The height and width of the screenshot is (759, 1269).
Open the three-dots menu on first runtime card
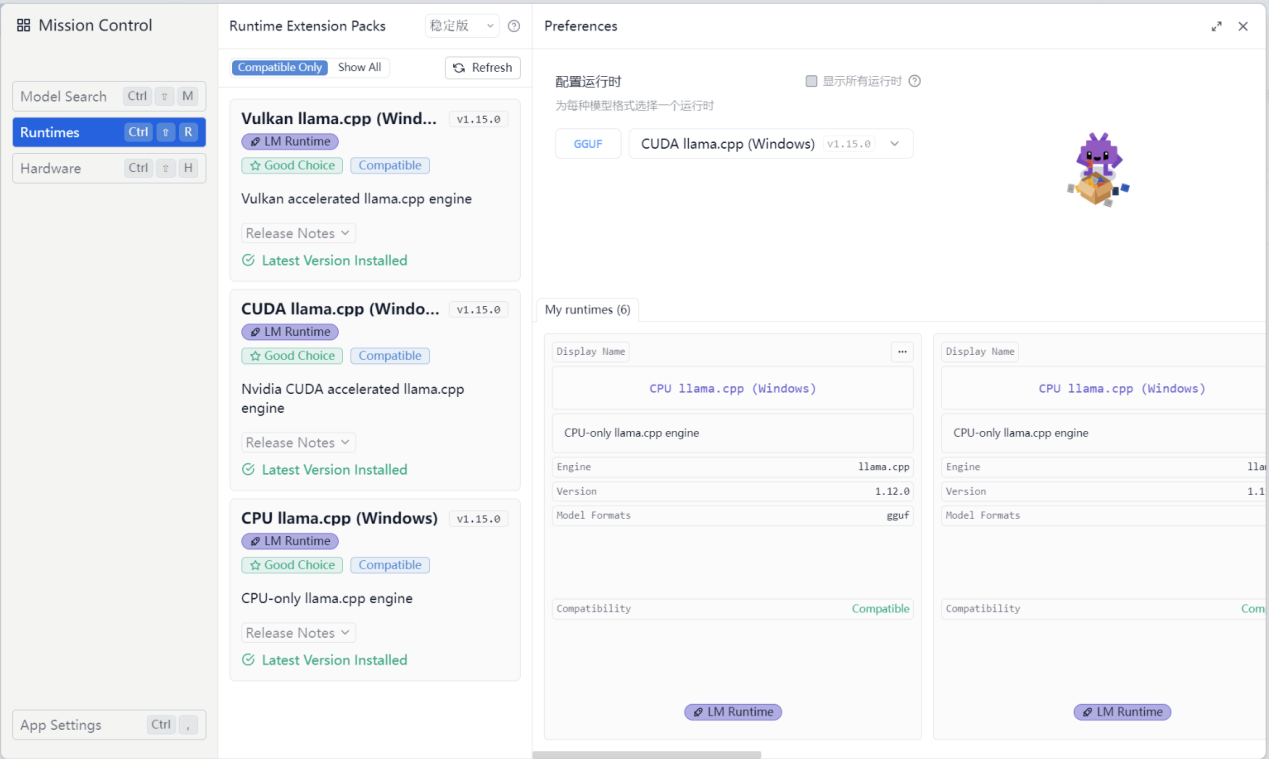pyautogui.click(x=902, y=352)
